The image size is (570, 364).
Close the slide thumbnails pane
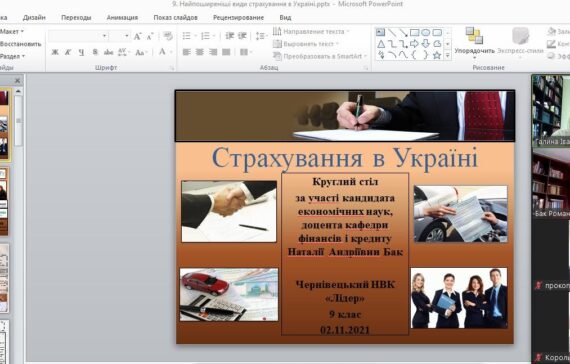17,80
